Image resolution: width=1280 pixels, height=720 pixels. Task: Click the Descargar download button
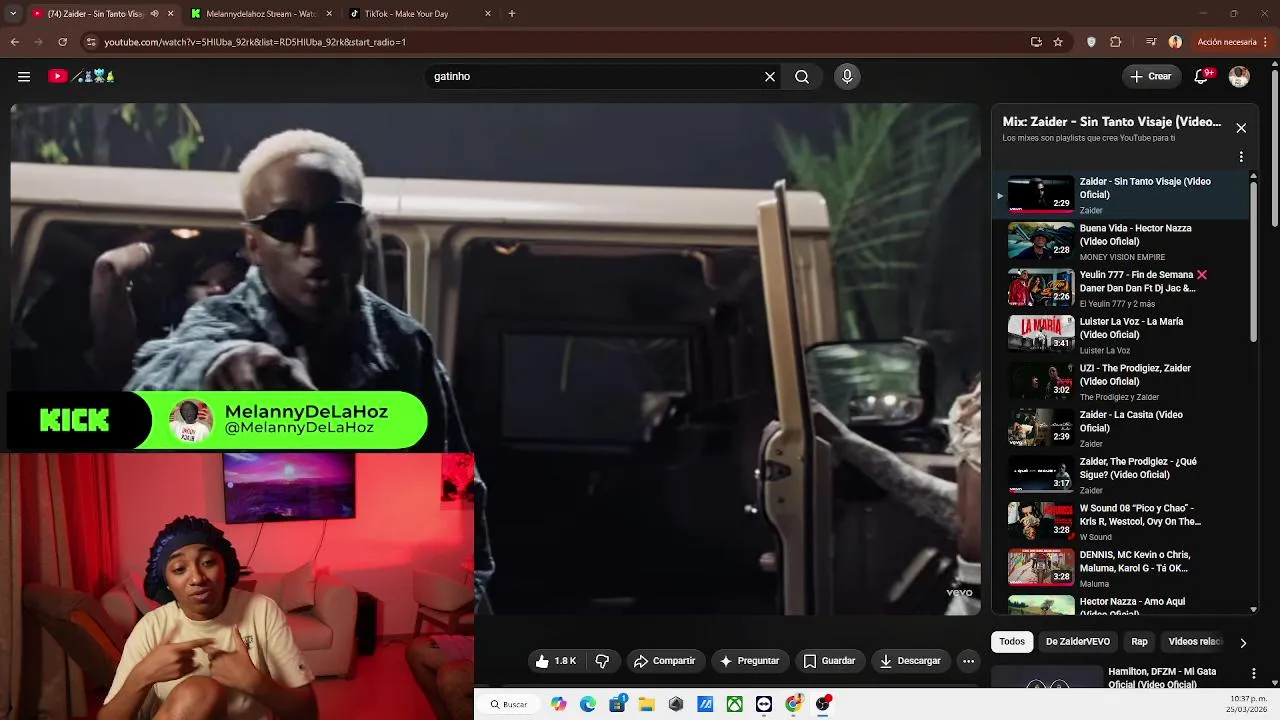click(x=910, y=661)
